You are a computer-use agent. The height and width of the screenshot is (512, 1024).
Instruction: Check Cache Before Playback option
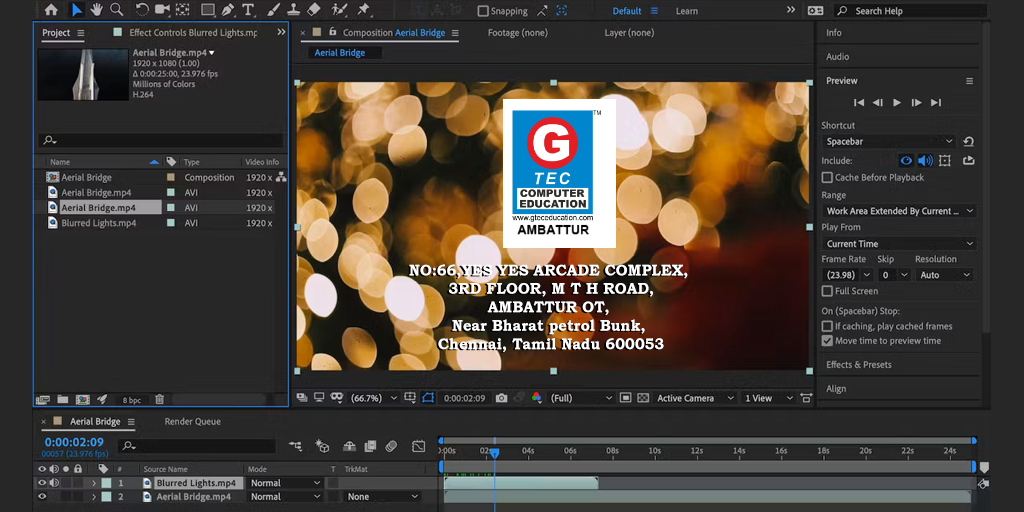click(x=827, y=178)
